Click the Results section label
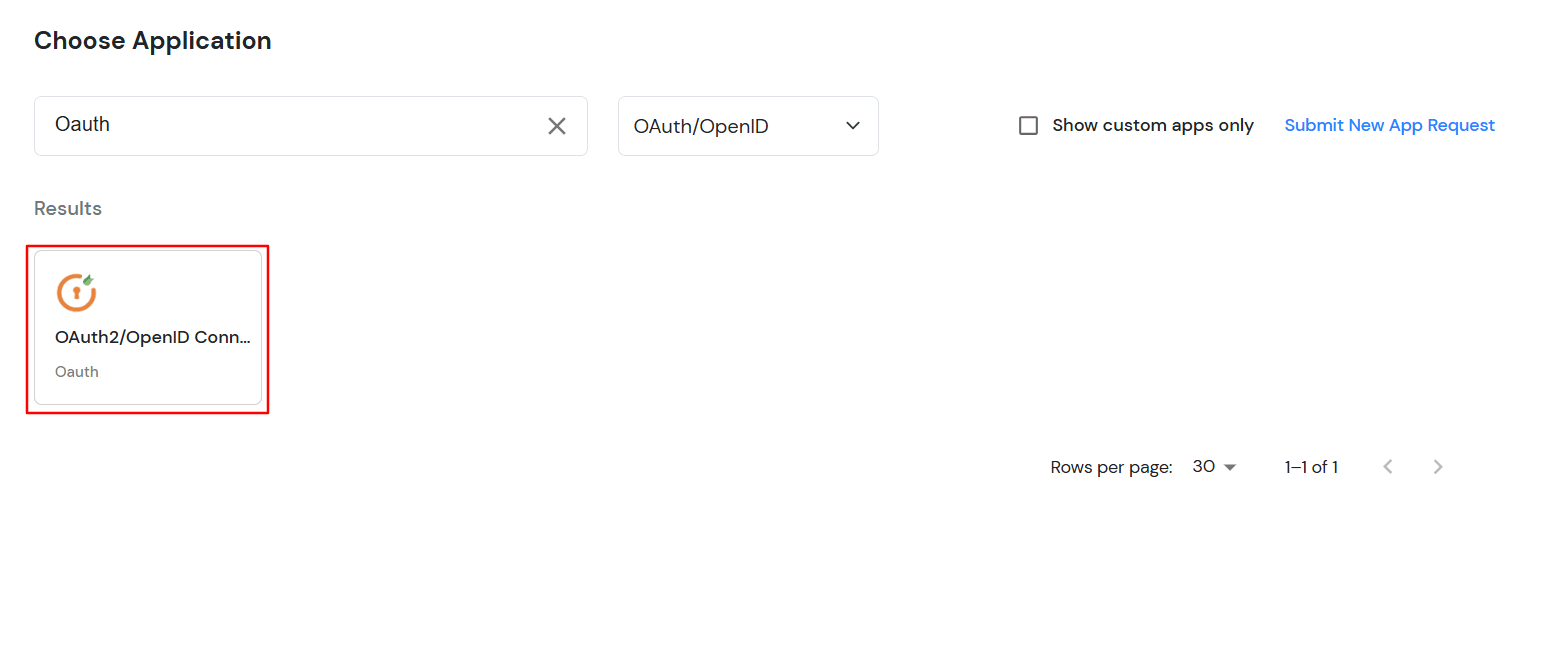This screenshot has height=671, width=1555. point(67,208)
